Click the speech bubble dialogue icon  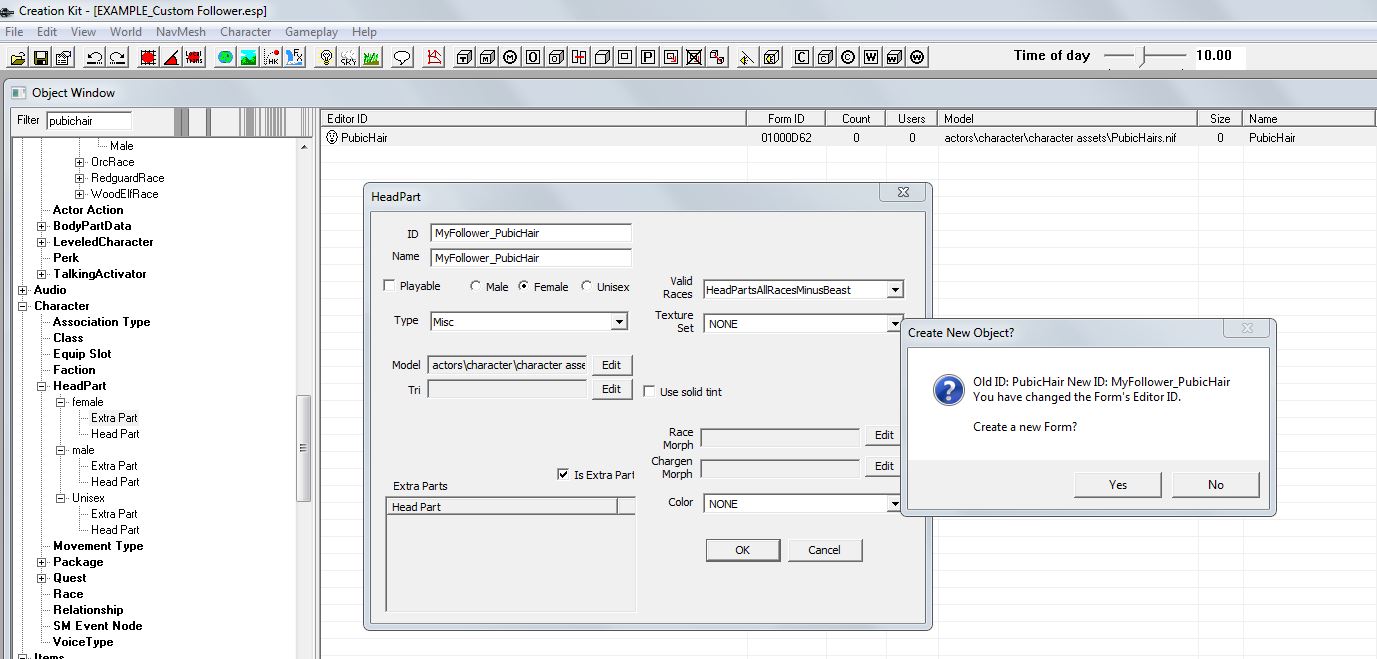tap(402, 57)
